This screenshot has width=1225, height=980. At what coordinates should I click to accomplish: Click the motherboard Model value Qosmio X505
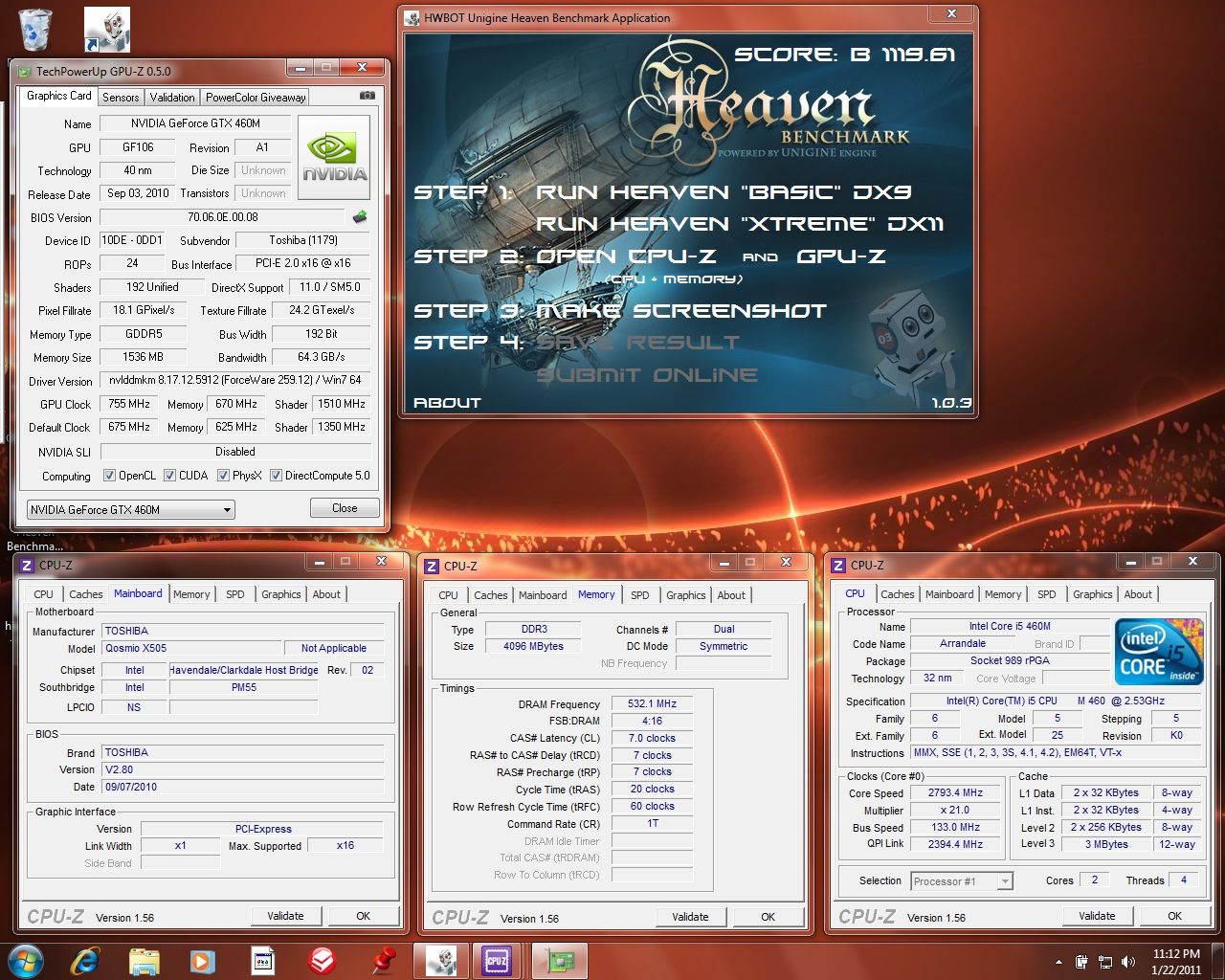pyautogui.click(x=191, y=648)
